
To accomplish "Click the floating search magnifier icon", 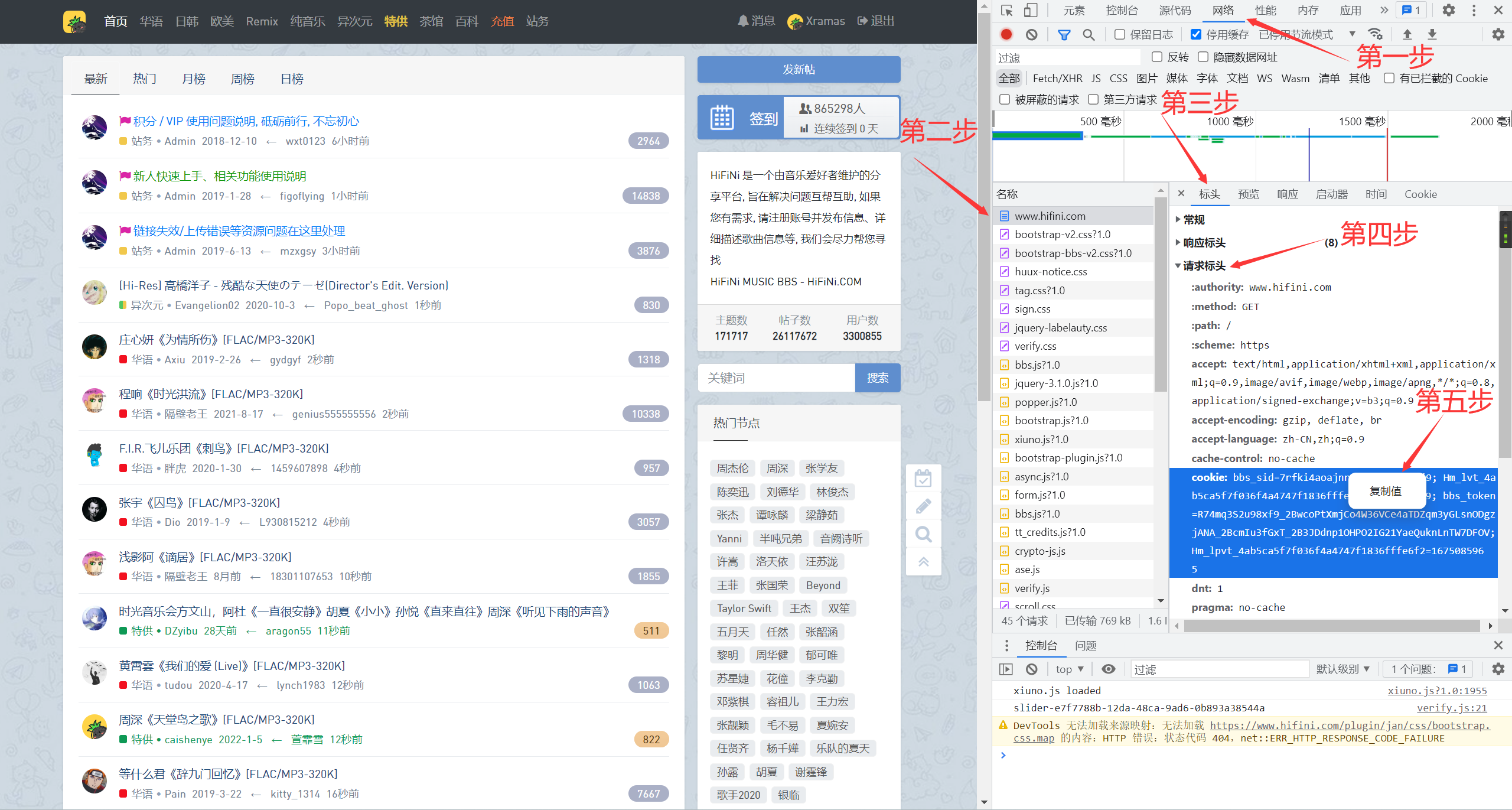I will point(923,535).
